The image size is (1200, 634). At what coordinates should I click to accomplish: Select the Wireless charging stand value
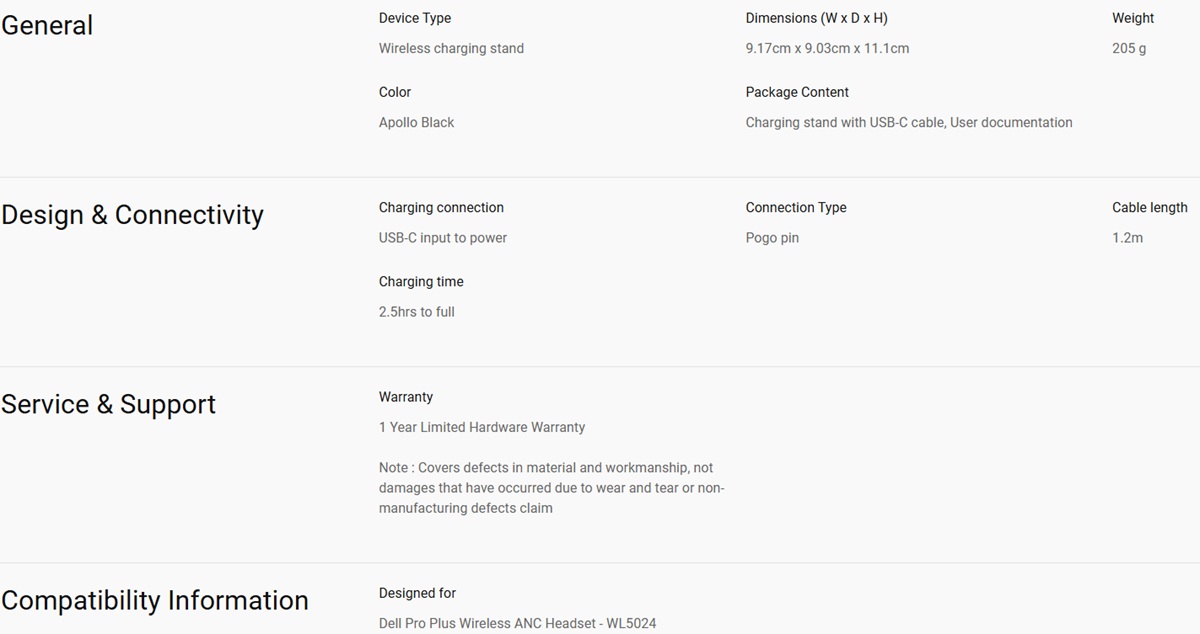coord(451,48)
